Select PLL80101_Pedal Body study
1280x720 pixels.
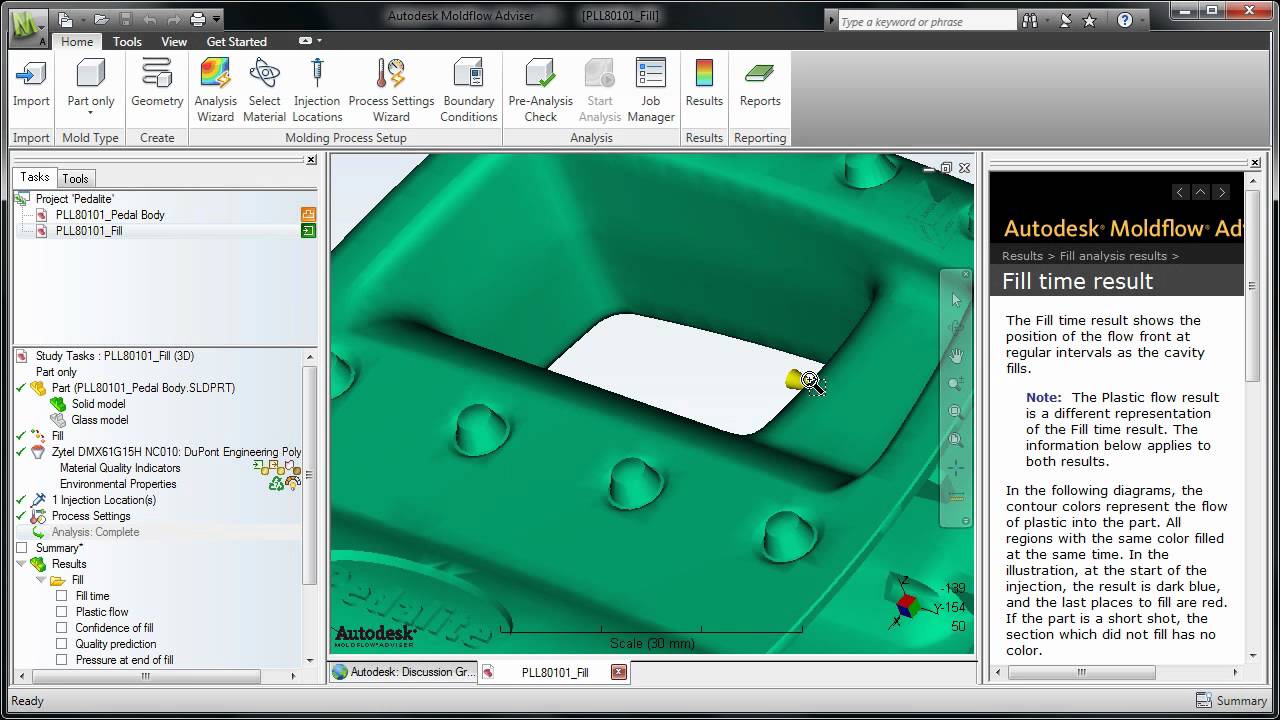[110, 215]
